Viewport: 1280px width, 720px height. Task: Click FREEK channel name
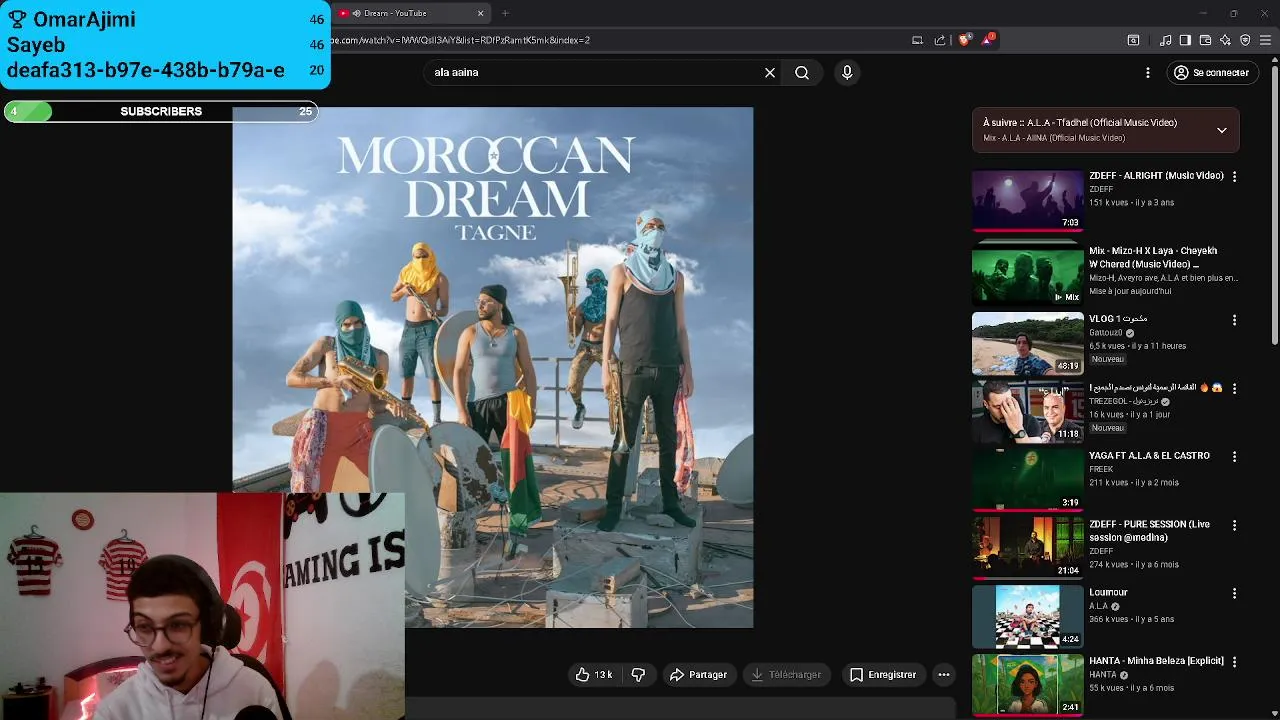pos(1101,469)
